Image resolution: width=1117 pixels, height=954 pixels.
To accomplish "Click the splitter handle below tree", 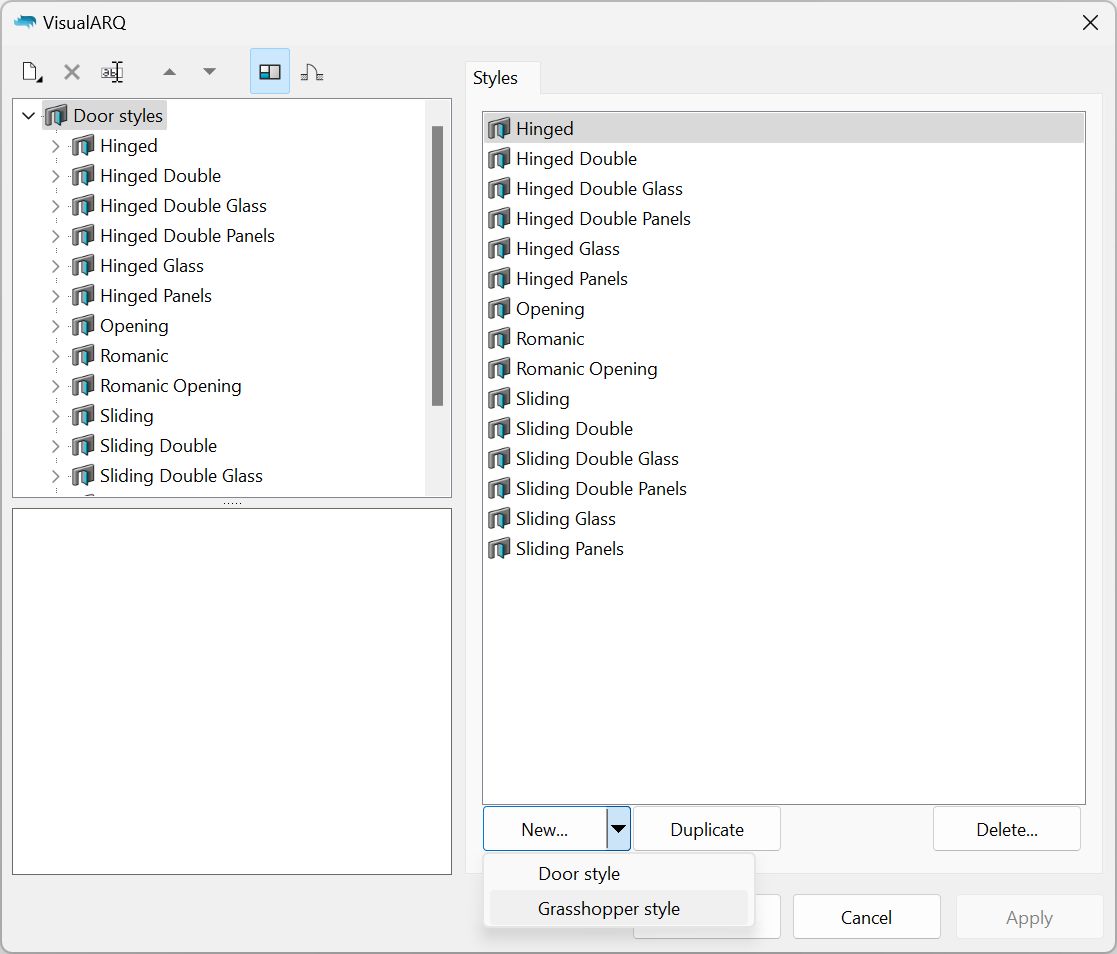I will 232,503.
